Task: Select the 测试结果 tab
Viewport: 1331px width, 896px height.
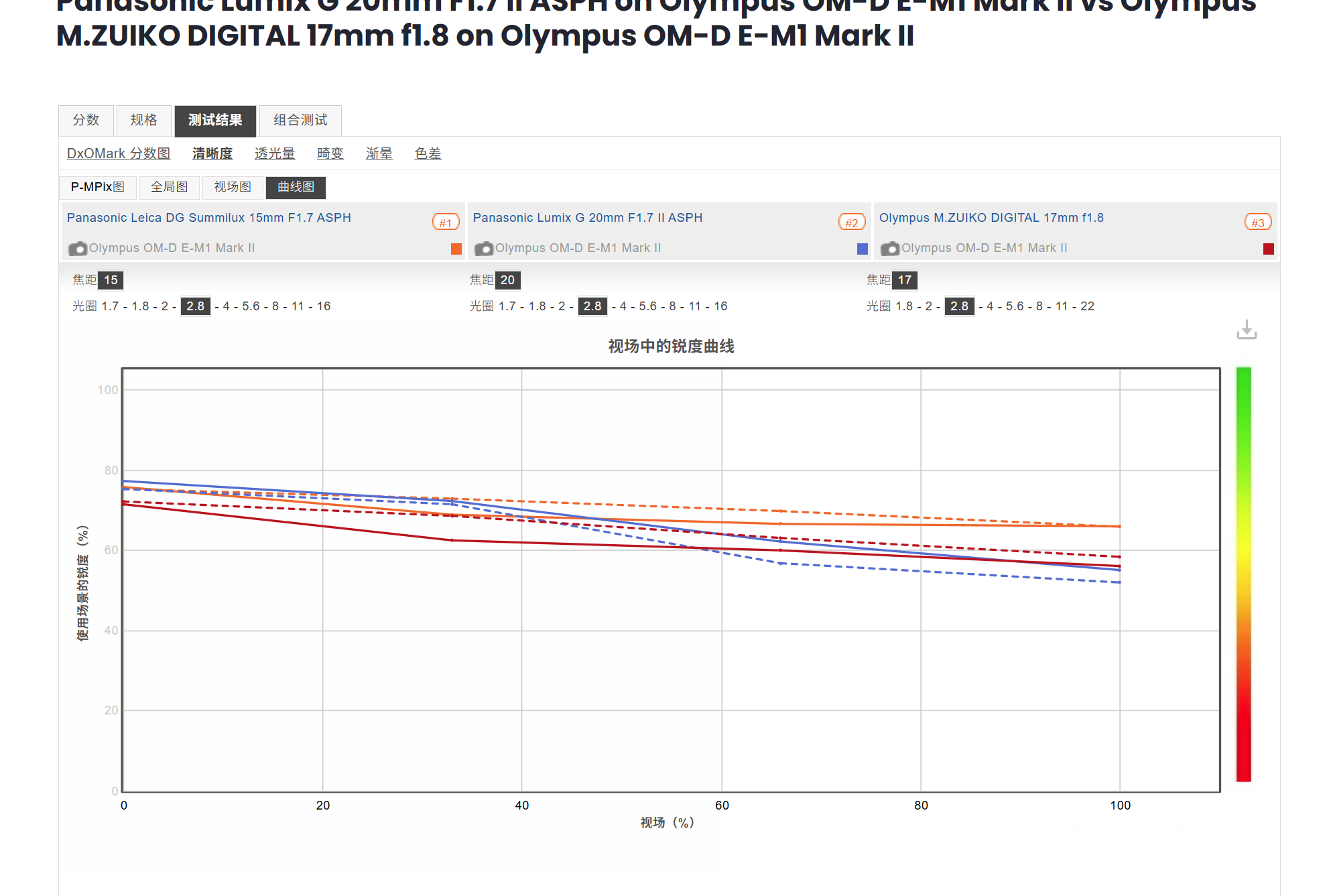Action: (x=215, y=121)
